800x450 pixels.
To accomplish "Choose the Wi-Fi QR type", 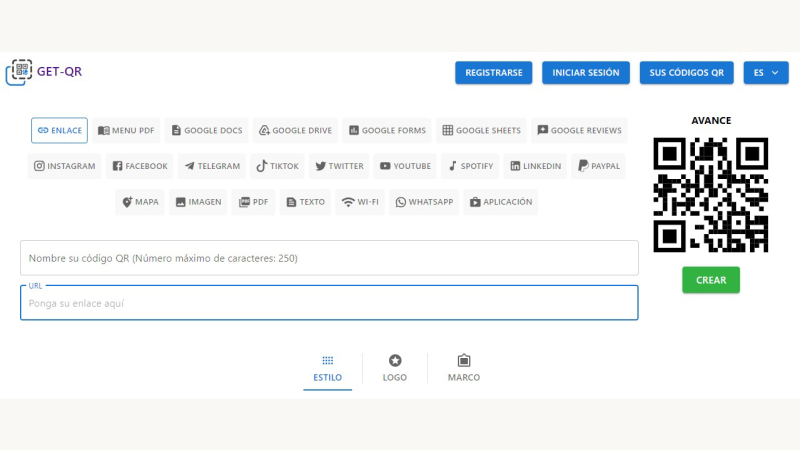I will pyautogui.click(x=360, y=202).
